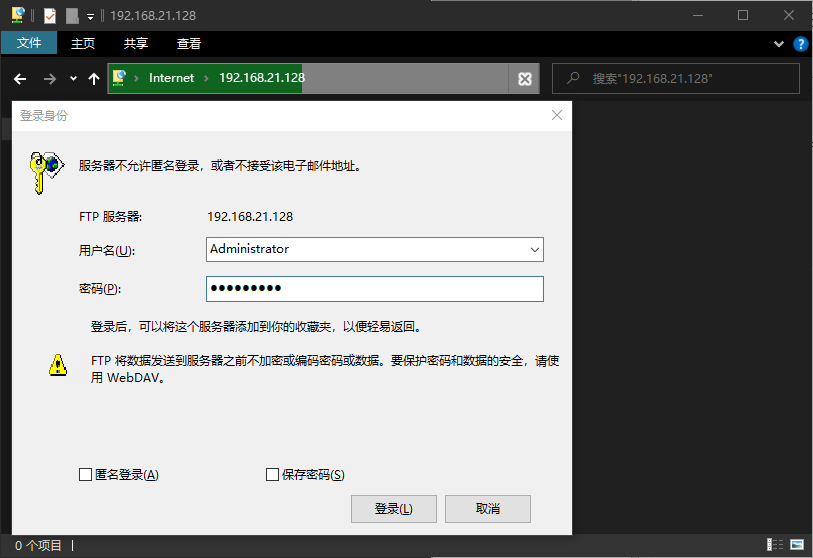Switch to details view in status bar
Viewport: 813px width, 558px height.
coord(776,545)
